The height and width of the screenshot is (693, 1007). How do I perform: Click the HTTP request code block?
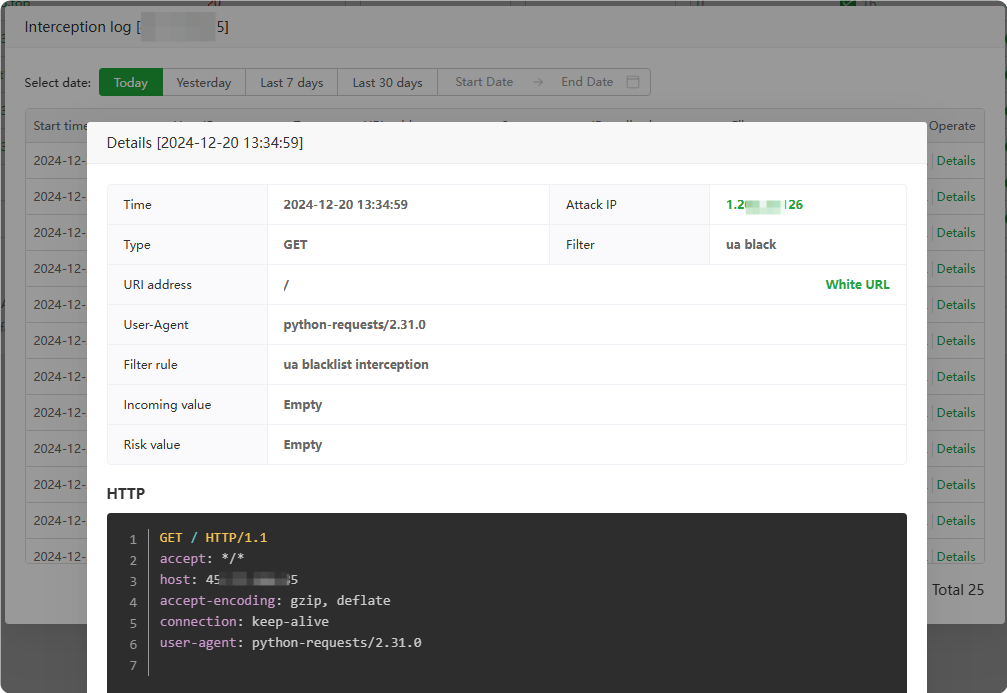(x=506, y=600)
